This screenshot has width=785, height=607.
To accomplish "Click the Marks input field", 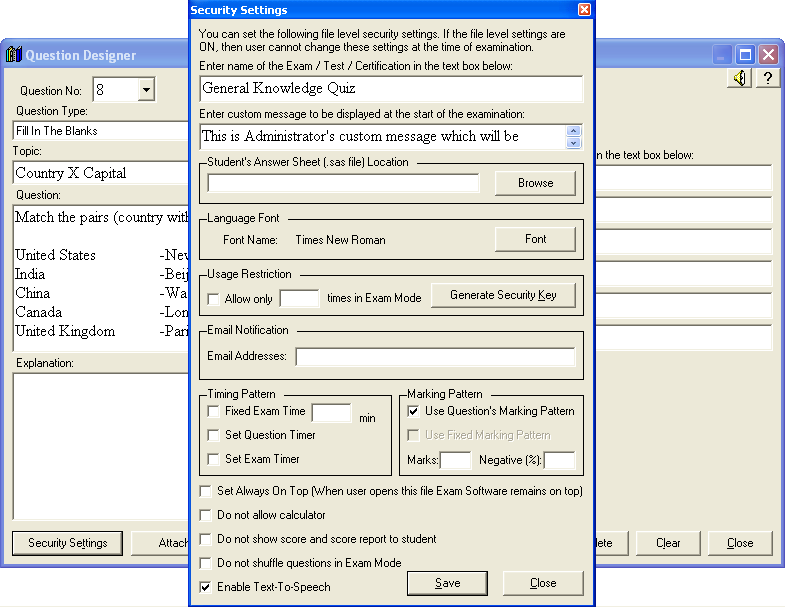I will coord(455,460).
